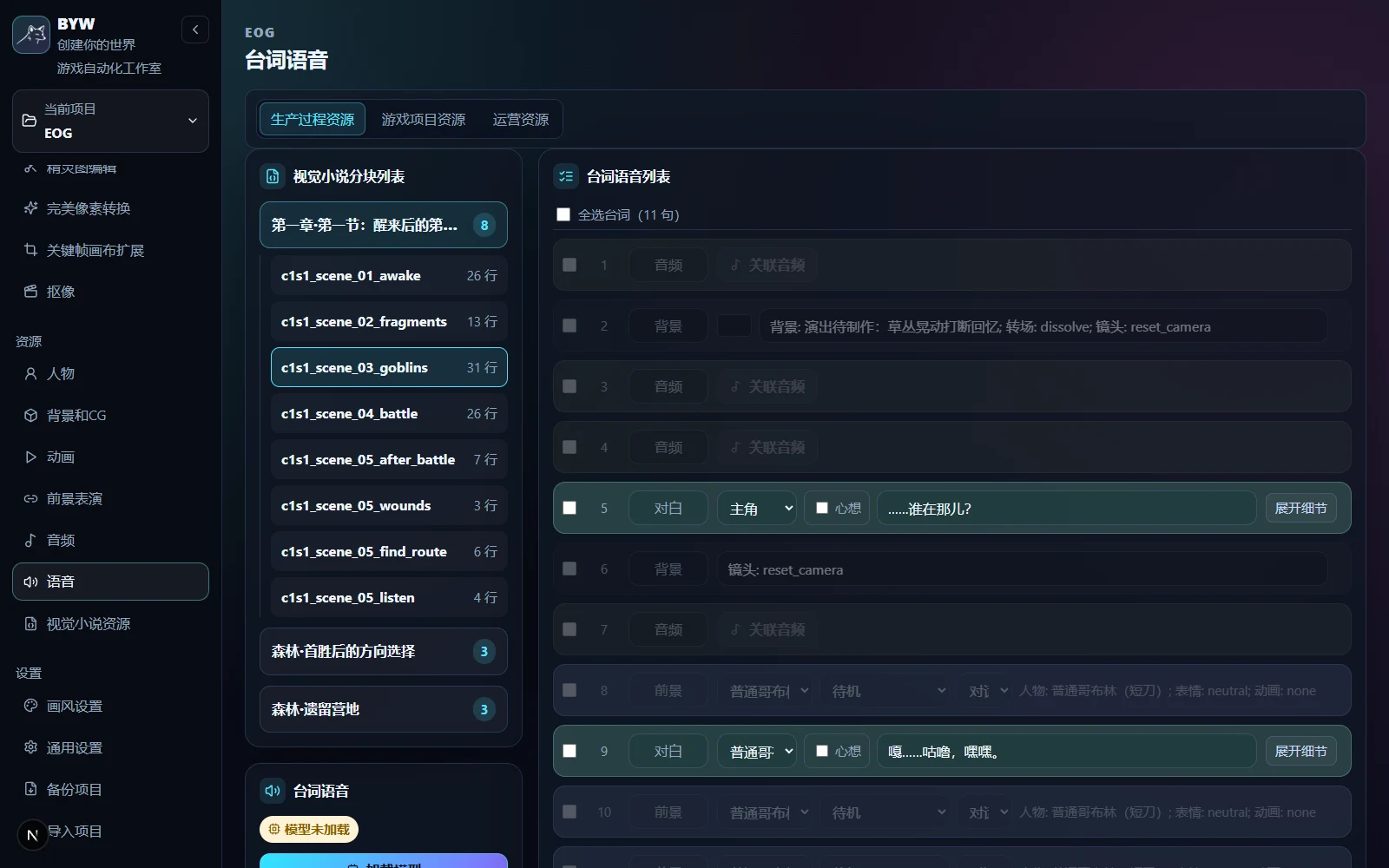Switch to 生产过程资源 tab

click(313, 119)
